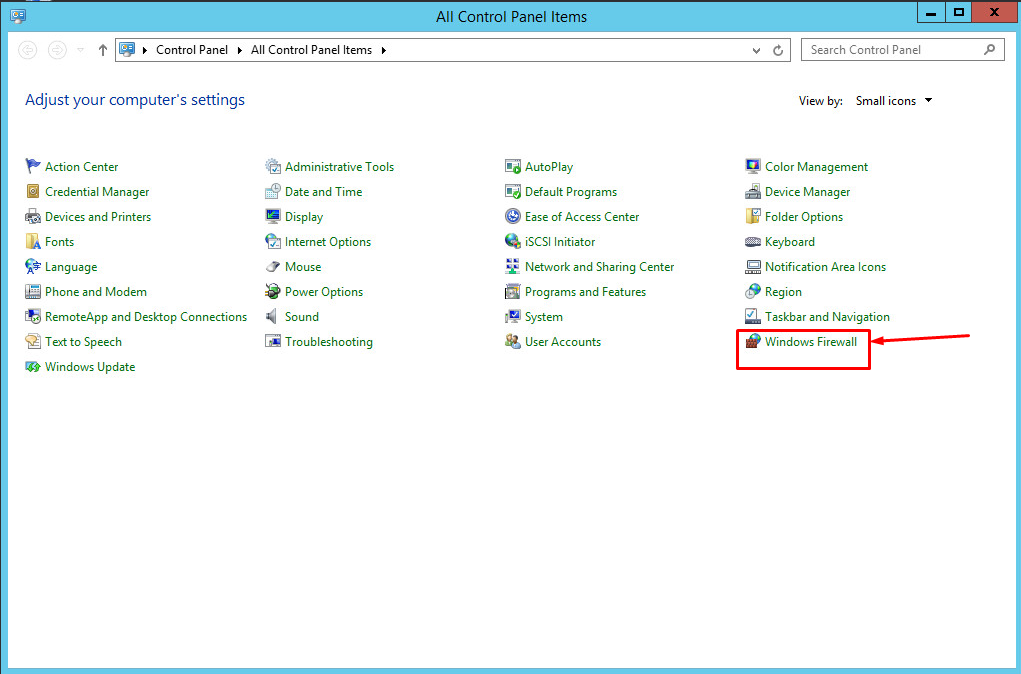
Task: Click the Power Options icon
Action: [x=273, y=292]
